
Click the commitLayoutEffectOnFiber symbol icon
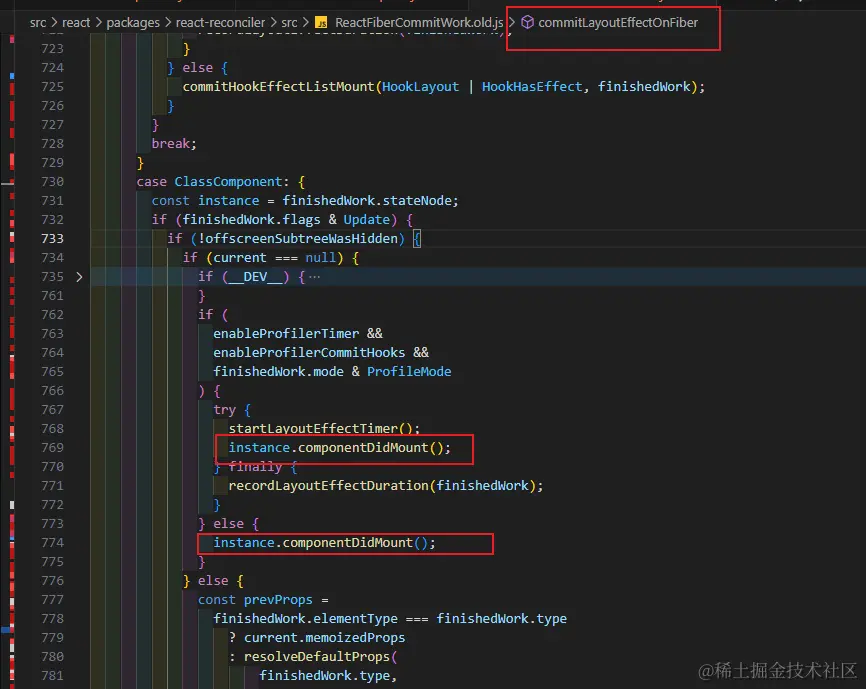pyautogui.click(x=527, y=22)
